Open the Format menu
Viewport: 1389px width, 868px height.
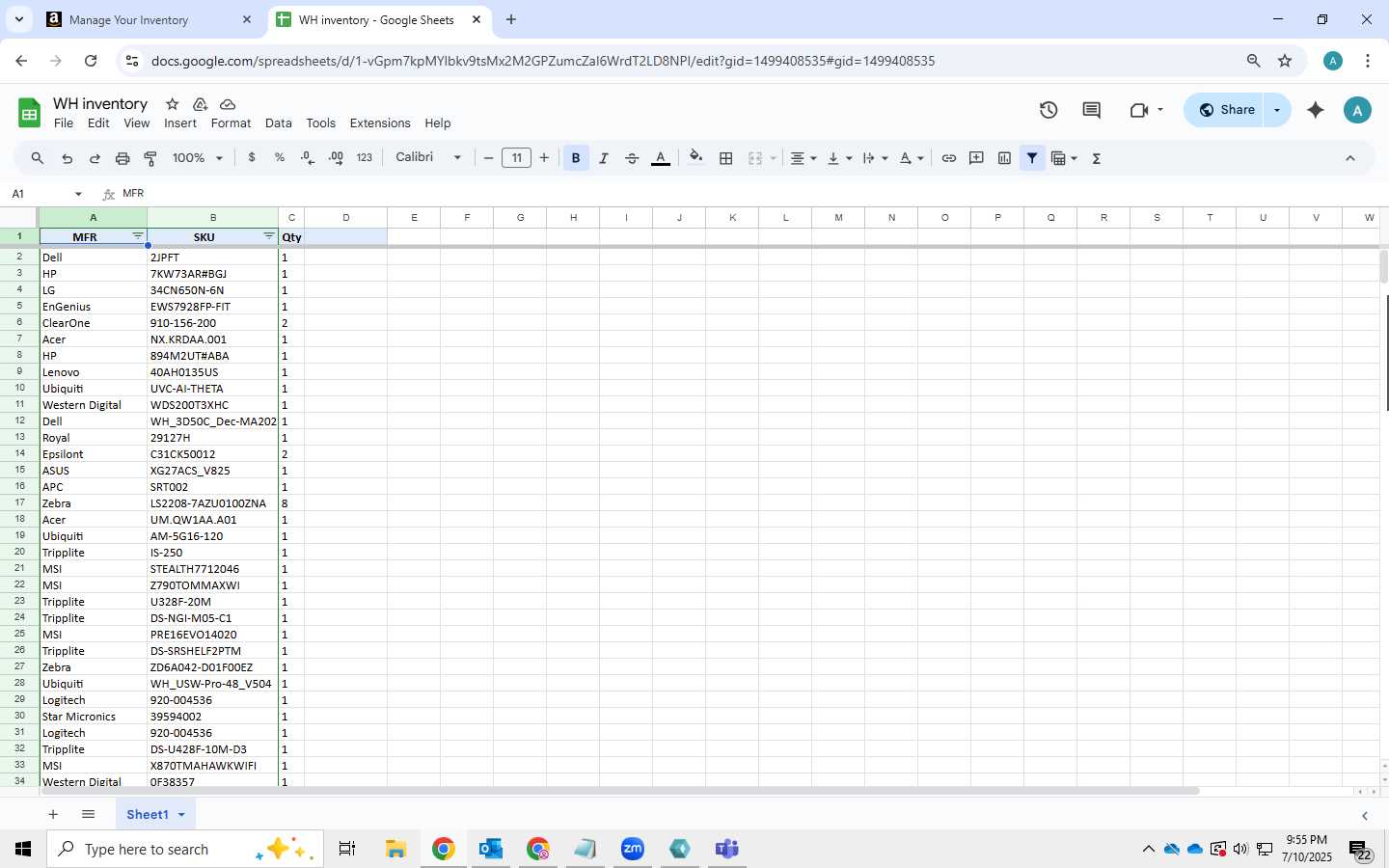pyautogui.click(x=231, y=123)
